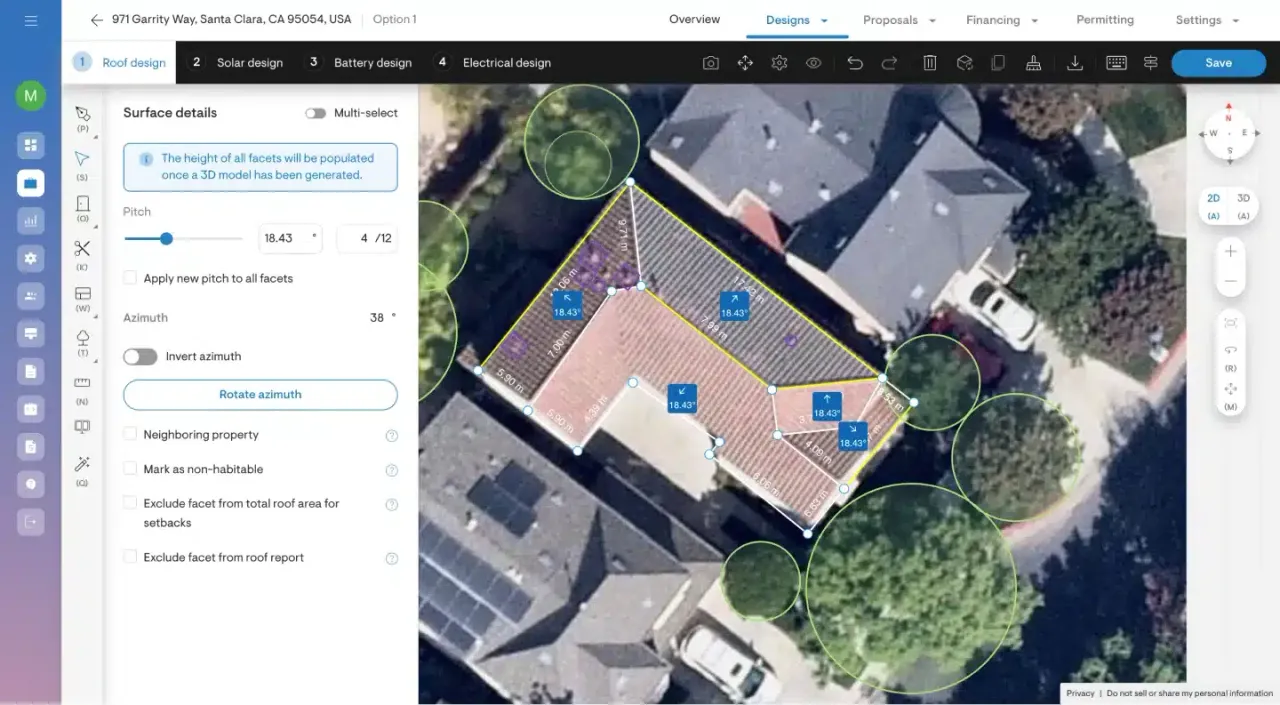Select the Ruler measurement tool
This screenshot has width=1280, height=705.
[x=83, y=382]
